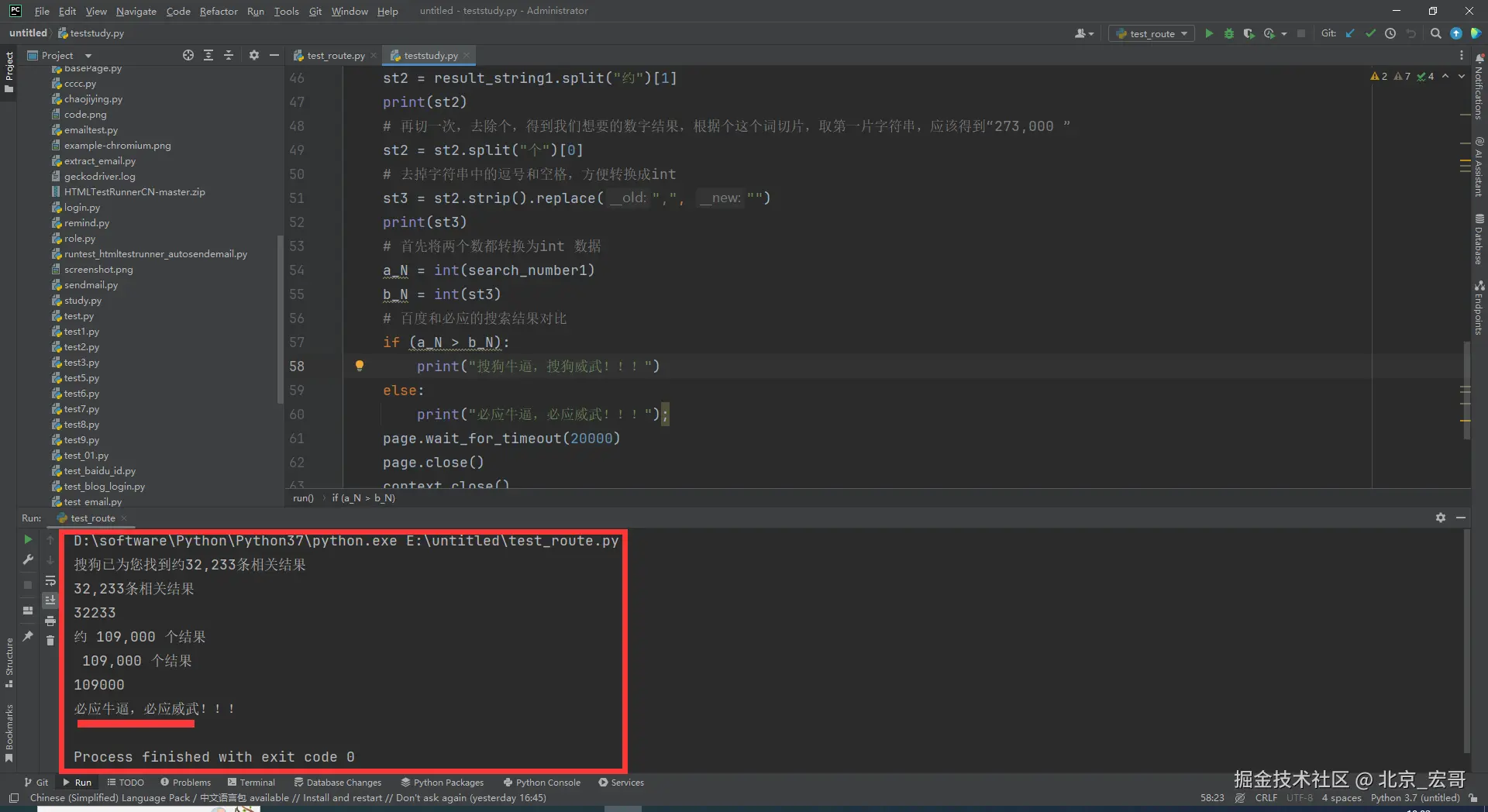
Task: Click the teststudy.py breadcrumb in navigation bar
Action: (91, 33)
